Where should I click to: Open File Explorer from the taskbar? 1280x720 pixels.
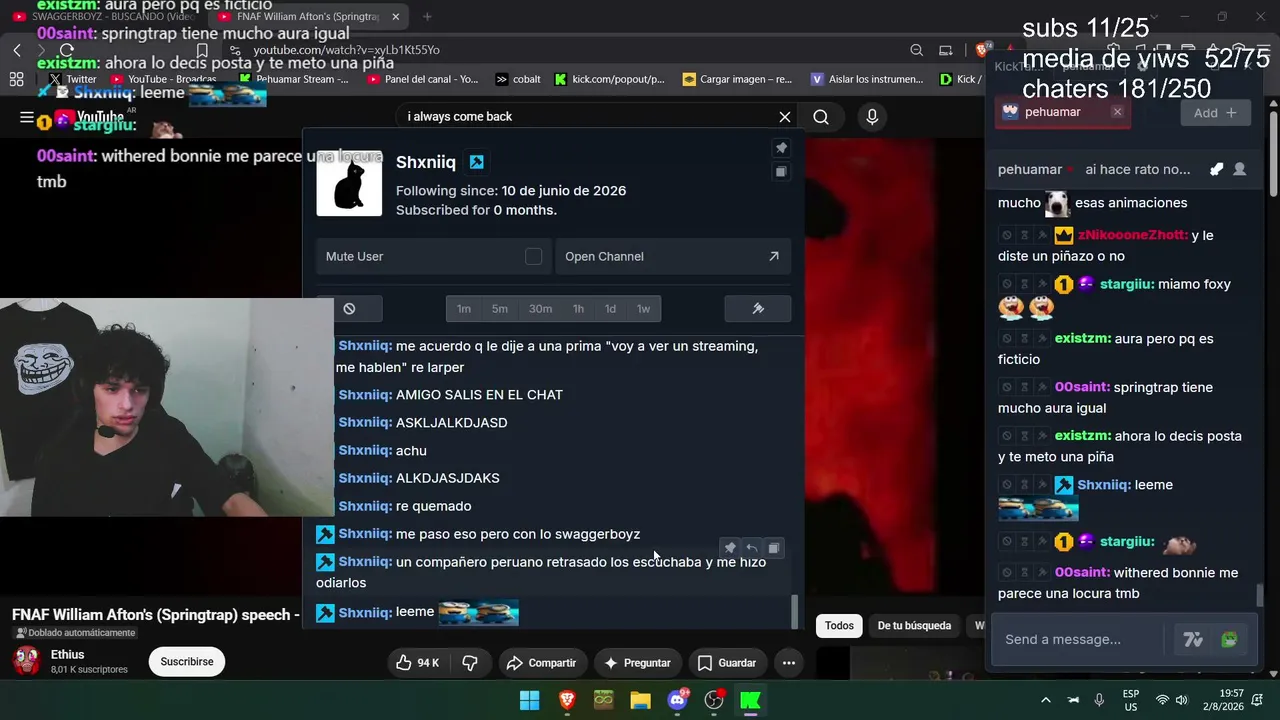[640, 700]
